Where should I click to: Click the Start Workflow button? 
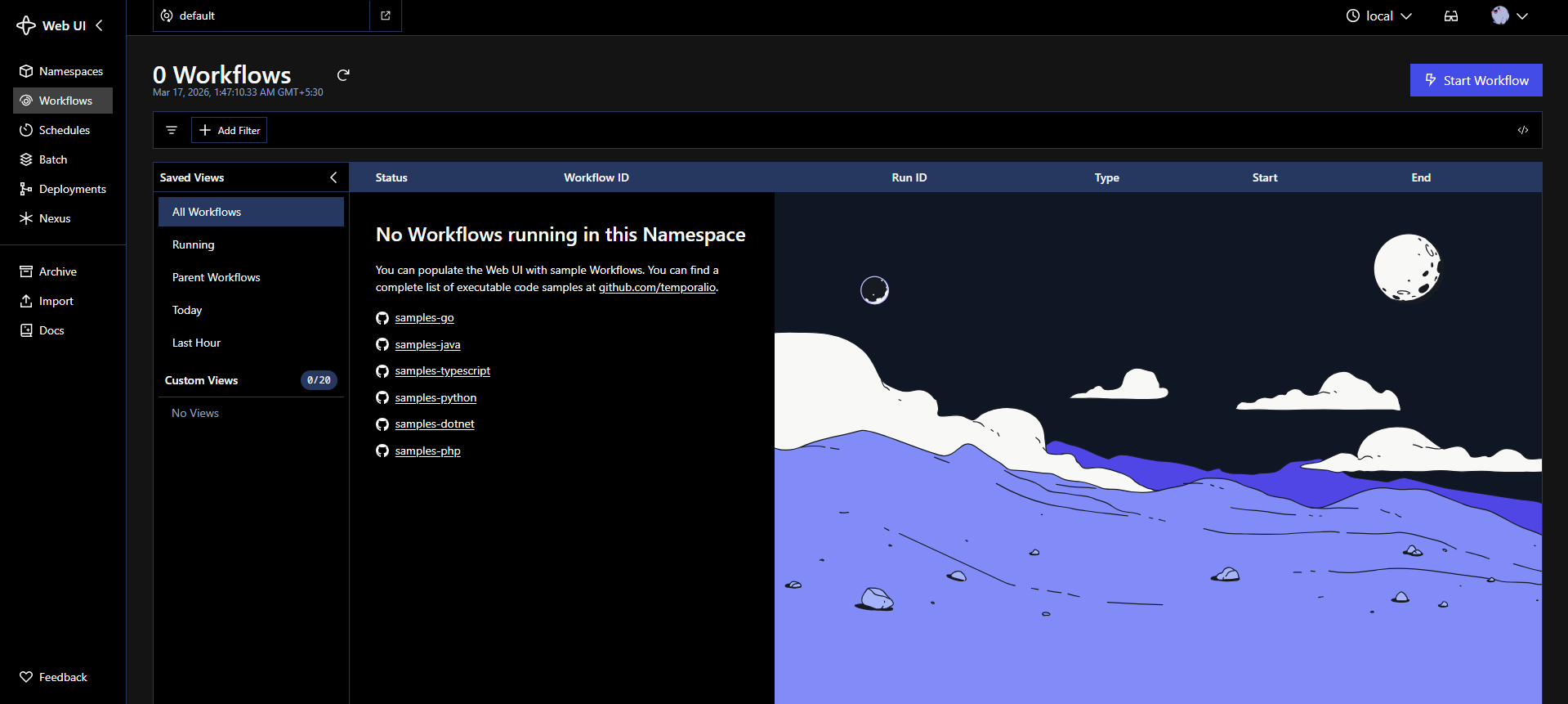[1476, 80]
